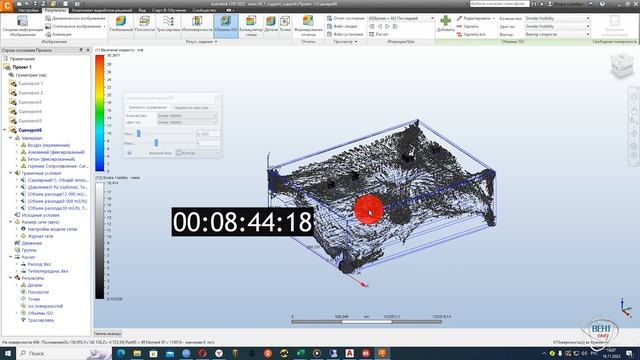
Task: Open Формирование отчетов report generator
Action: pyautogui.click(x=308, y=26)
